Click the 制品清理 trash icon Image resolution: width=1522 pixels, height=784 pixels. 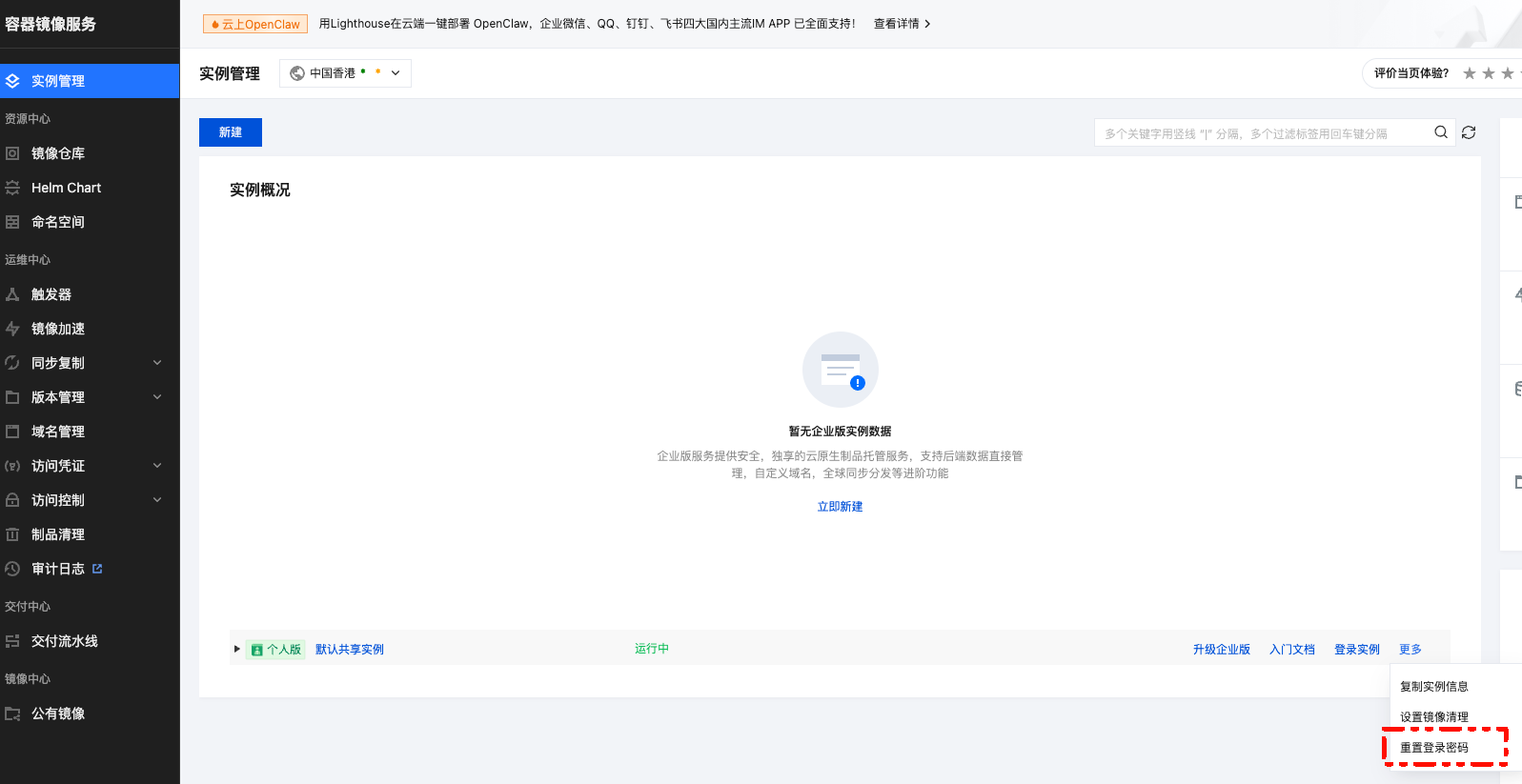12,534
